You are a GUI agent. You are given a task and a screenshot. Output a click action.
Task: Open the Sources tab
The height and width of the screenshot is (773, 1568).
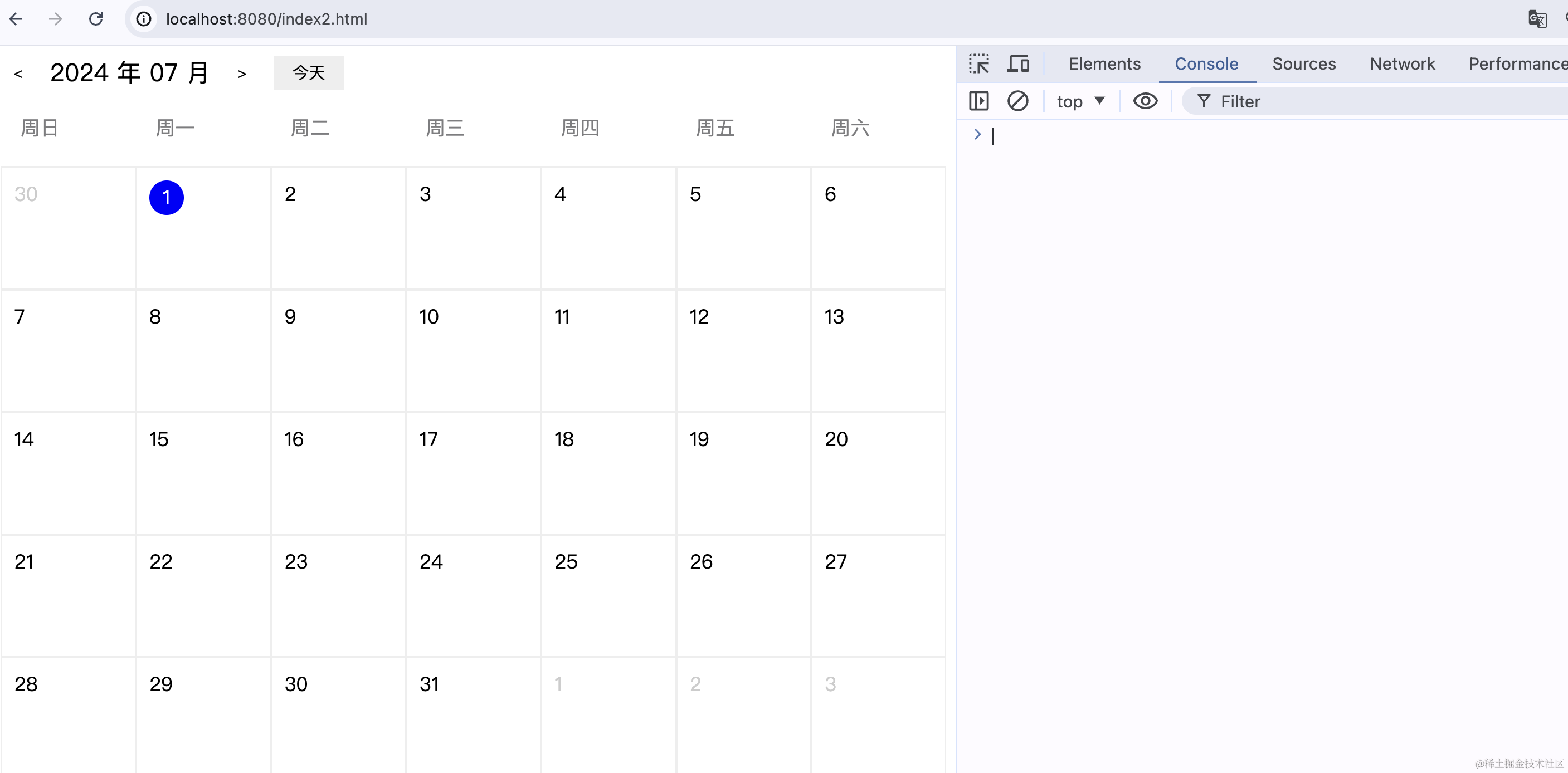click(1304, 63)
